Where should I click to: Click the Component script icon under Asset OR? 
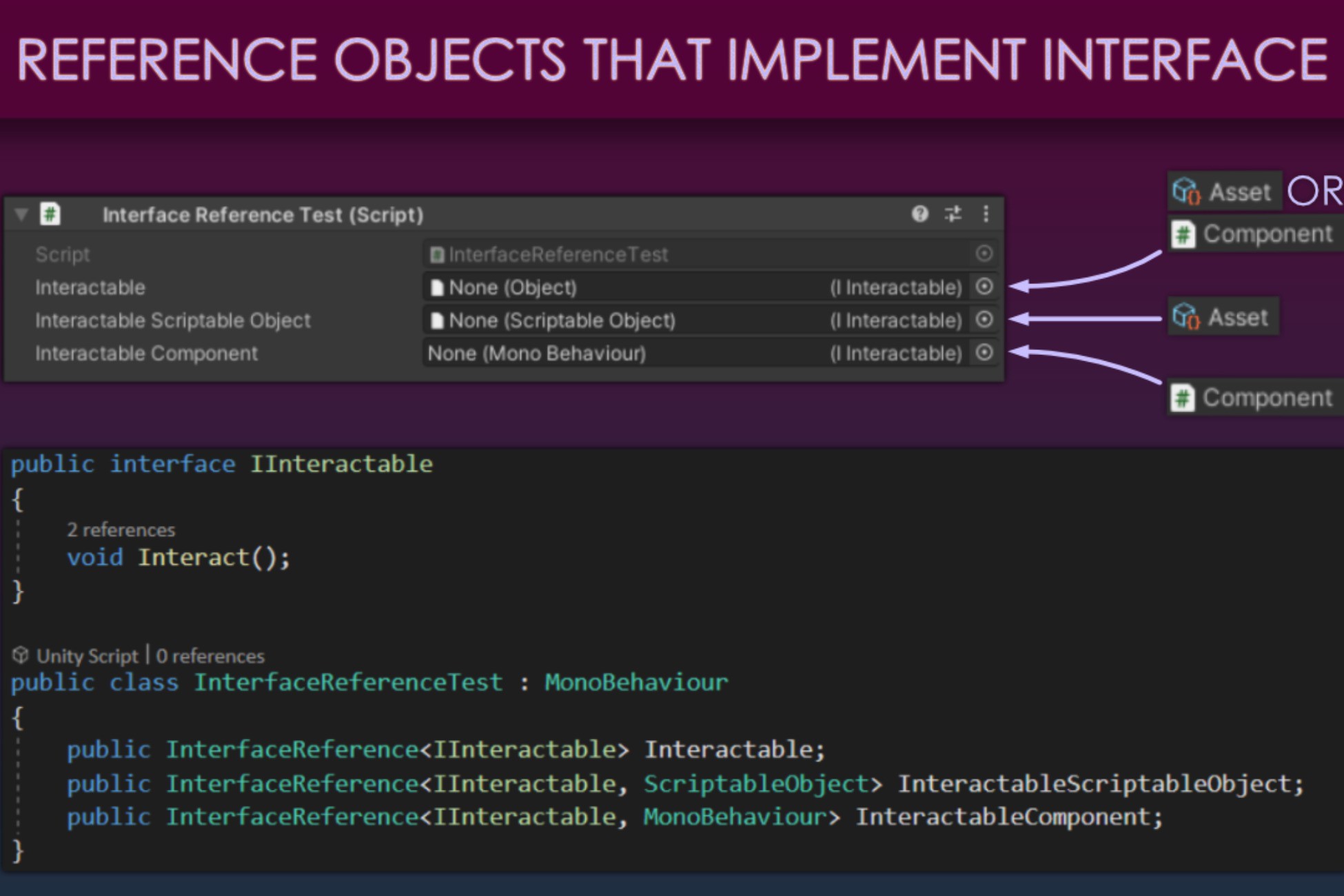pyautogui.click(x=1183, y=234)
